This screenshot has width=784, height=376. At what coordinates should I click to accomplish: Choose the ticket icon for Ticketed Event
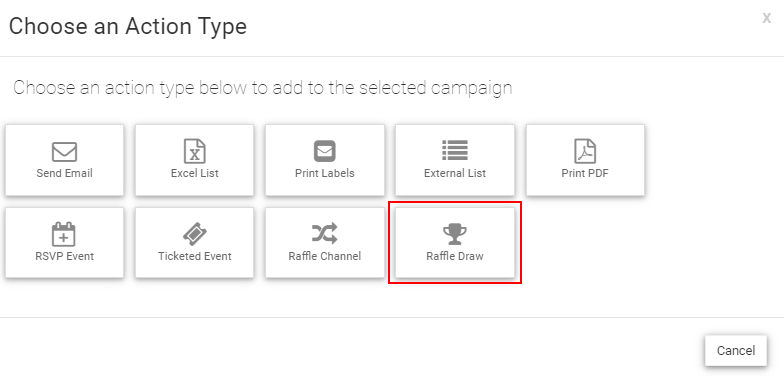click(194, 234)
